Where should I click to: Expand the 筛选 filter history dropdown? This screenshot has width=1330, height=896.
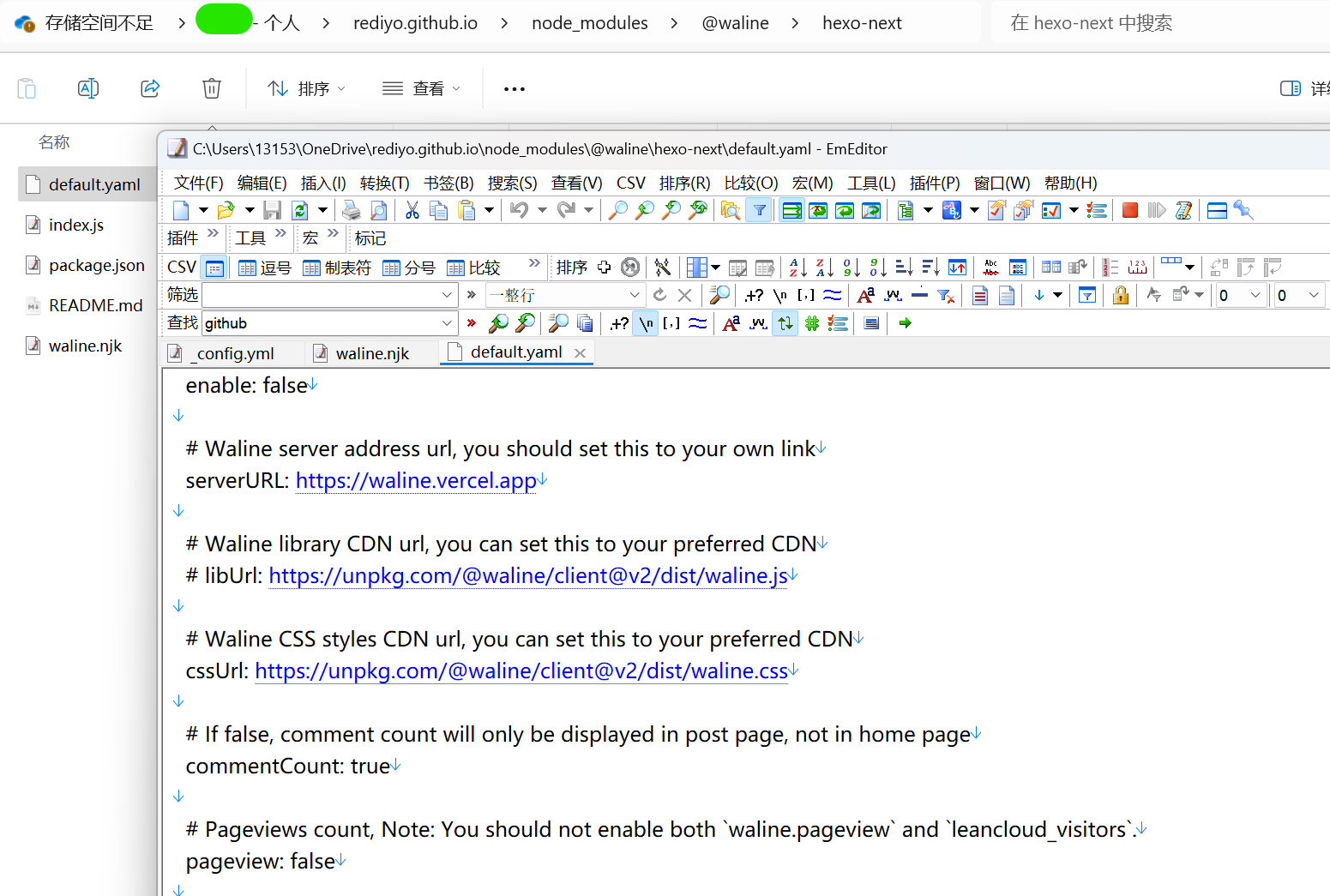coord(447,295)
